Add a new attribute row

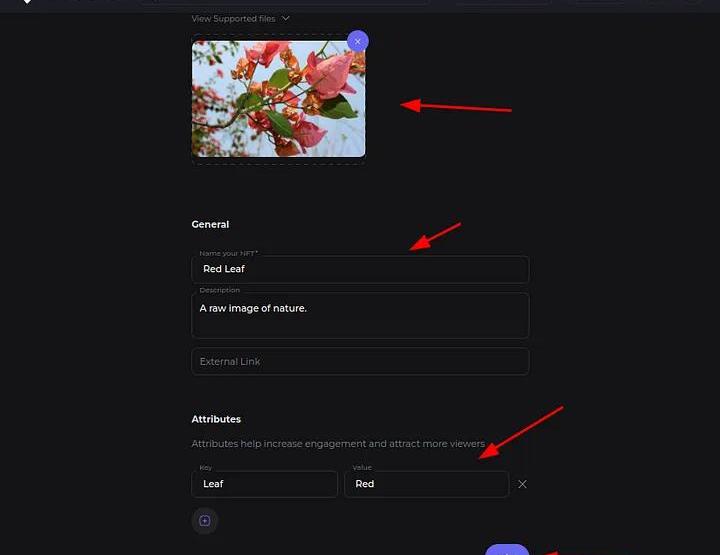[205, 521]
